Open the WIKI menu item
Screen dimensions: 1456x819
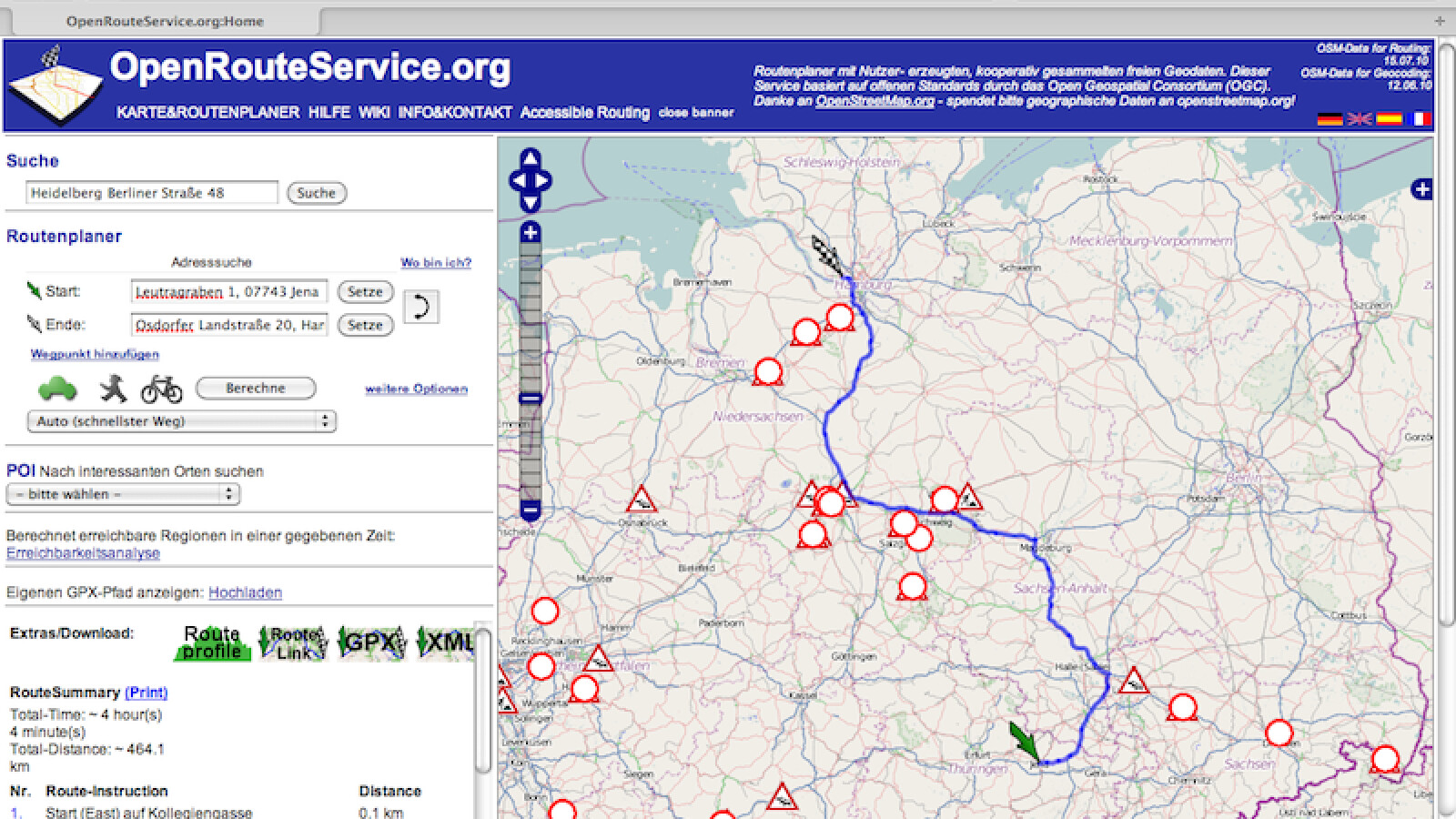(x=374, y=113)
